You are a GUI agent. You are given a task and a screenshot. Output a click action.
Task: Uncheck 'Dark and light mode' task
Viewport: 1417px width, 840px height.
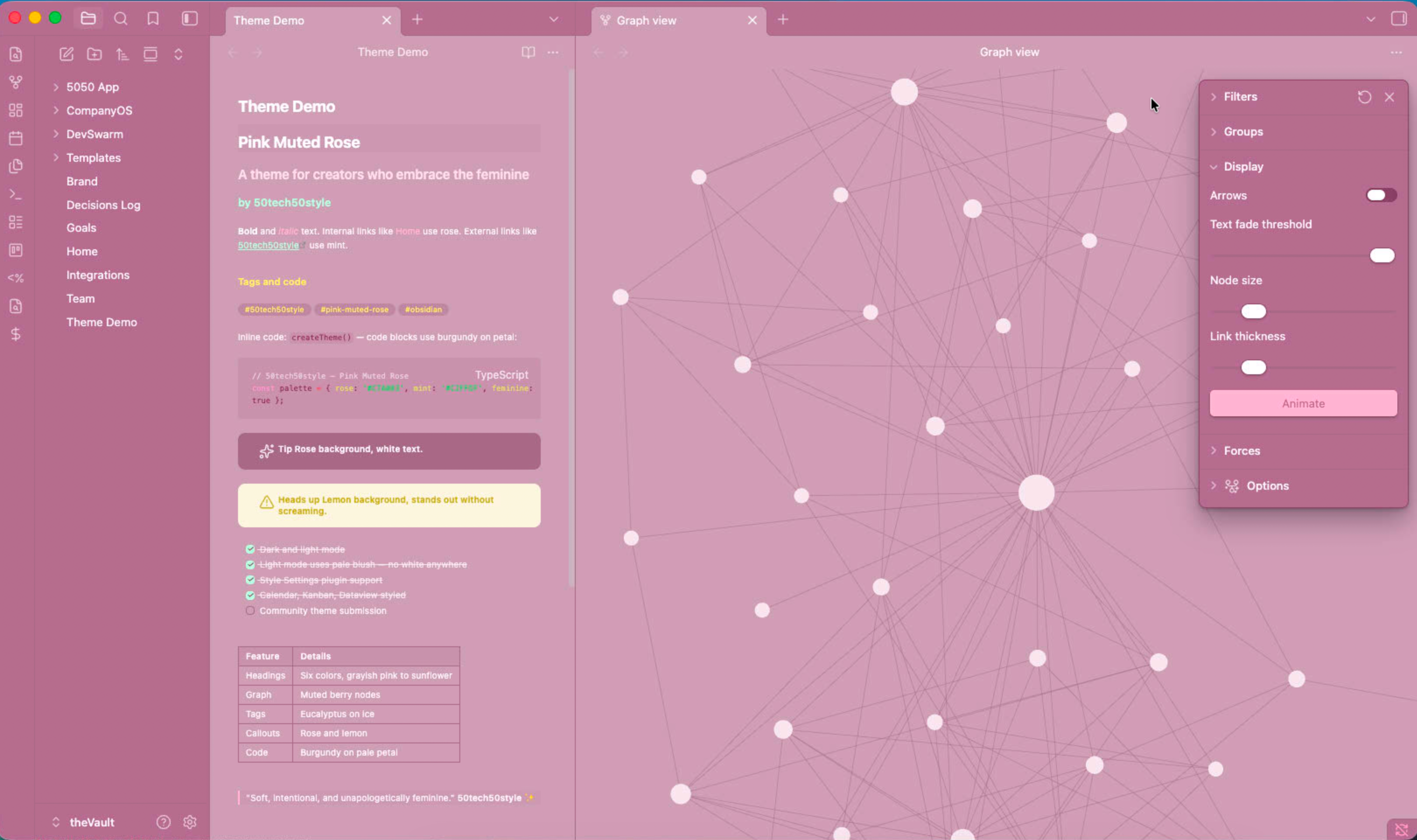coord(250,549)
